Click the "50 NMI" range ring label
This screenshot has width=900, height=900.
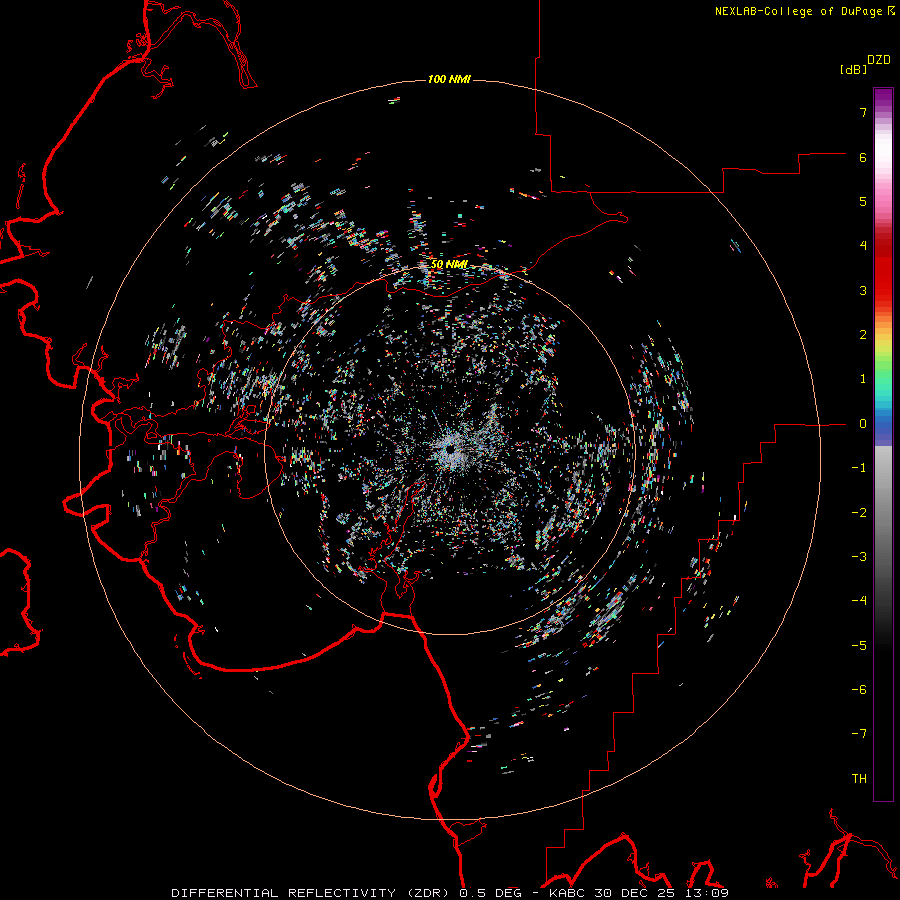(449, 265)
